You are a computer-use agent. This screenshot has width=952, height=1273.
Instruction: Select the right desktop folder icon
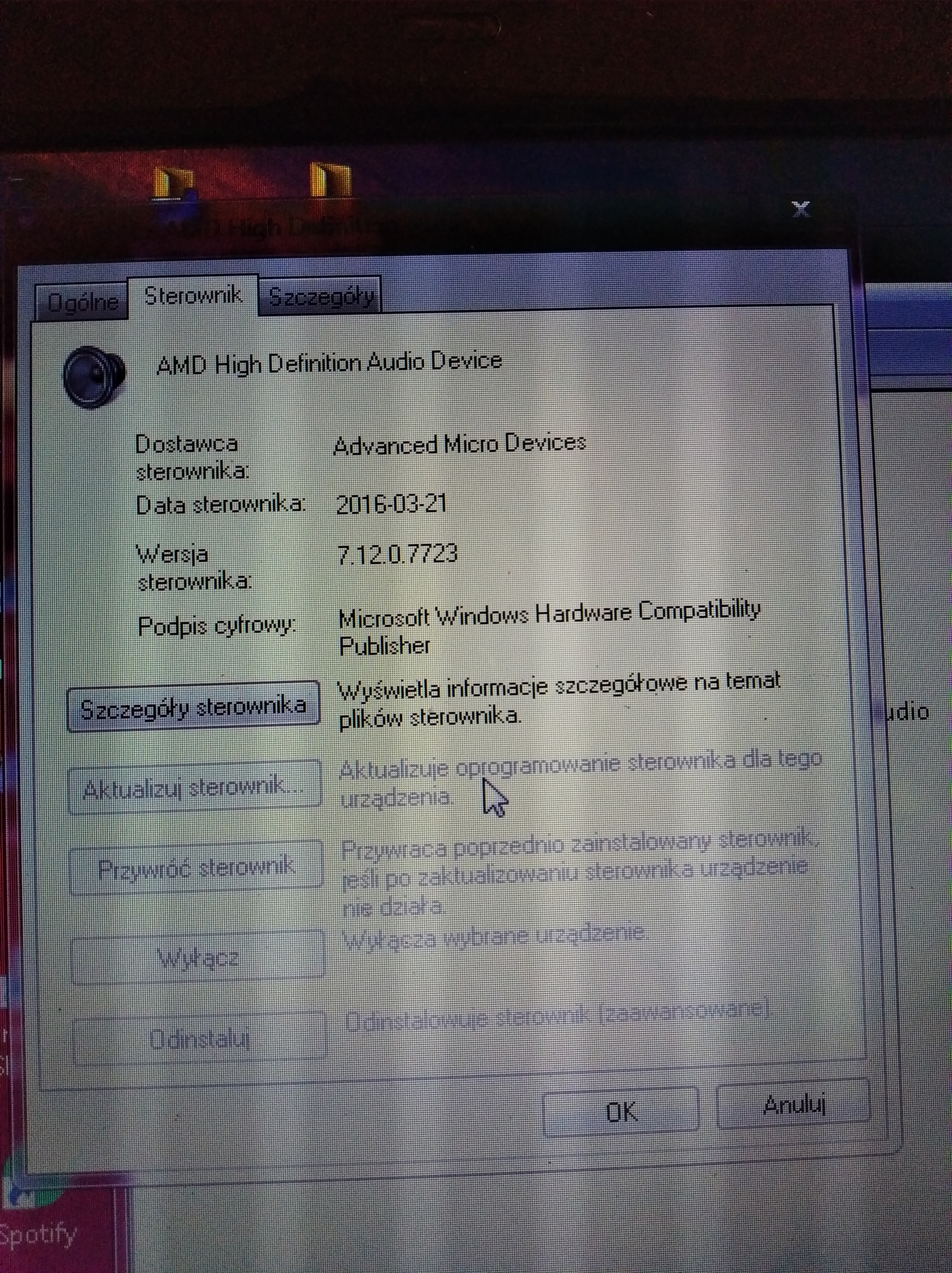pyautogui.click(x=330, y=179)
